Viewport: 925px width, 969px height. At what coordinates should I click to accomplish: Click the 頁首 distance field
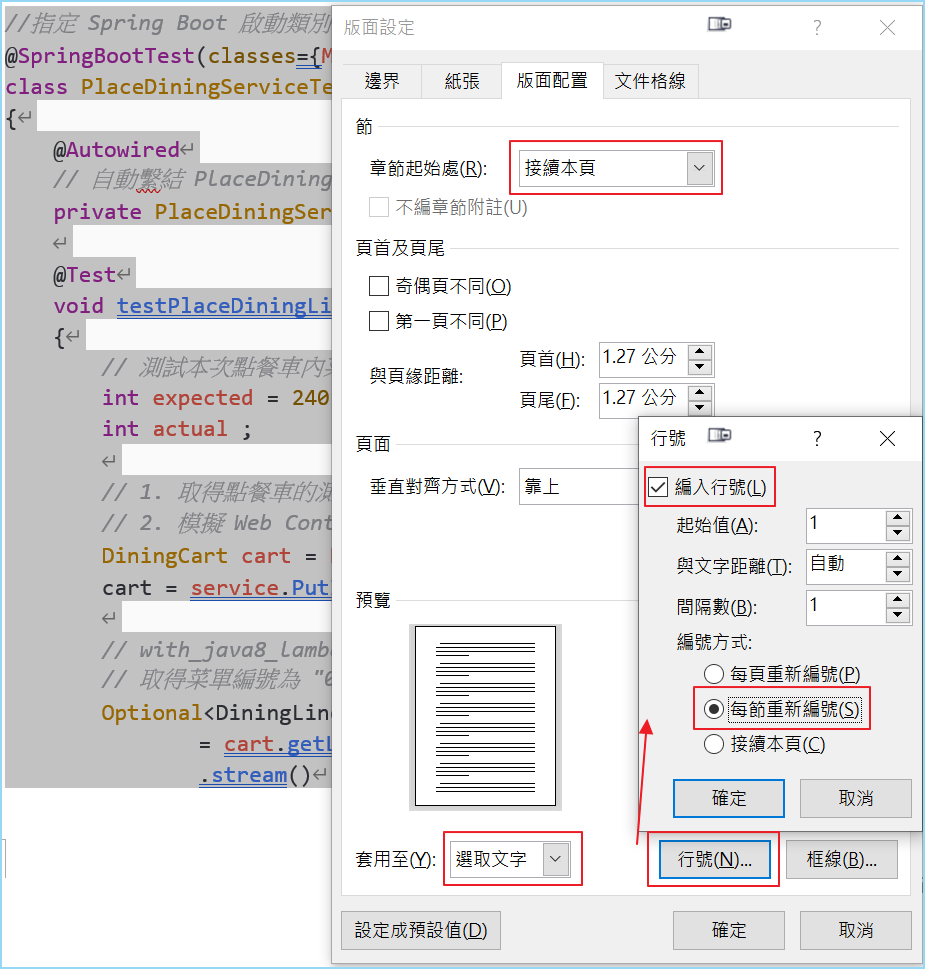643,359
